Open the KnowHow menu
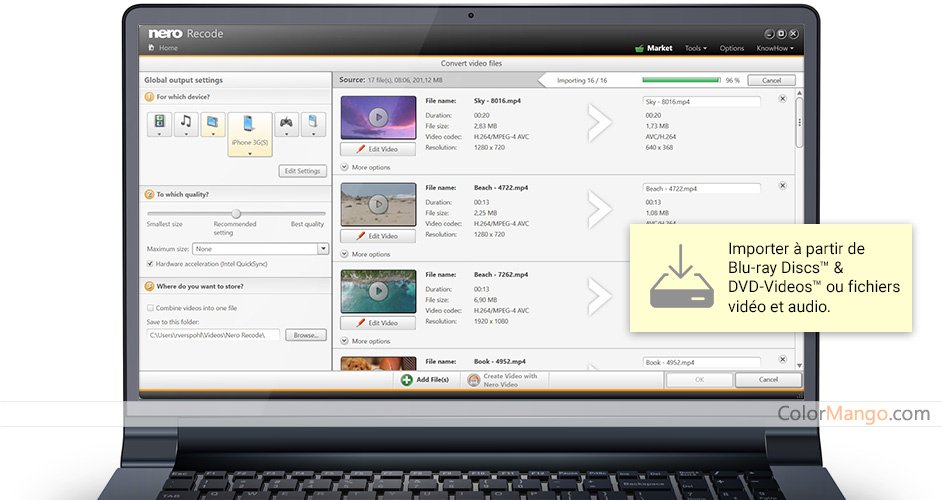The height and width of the screenshot is (500, 942). coord(775,48)
